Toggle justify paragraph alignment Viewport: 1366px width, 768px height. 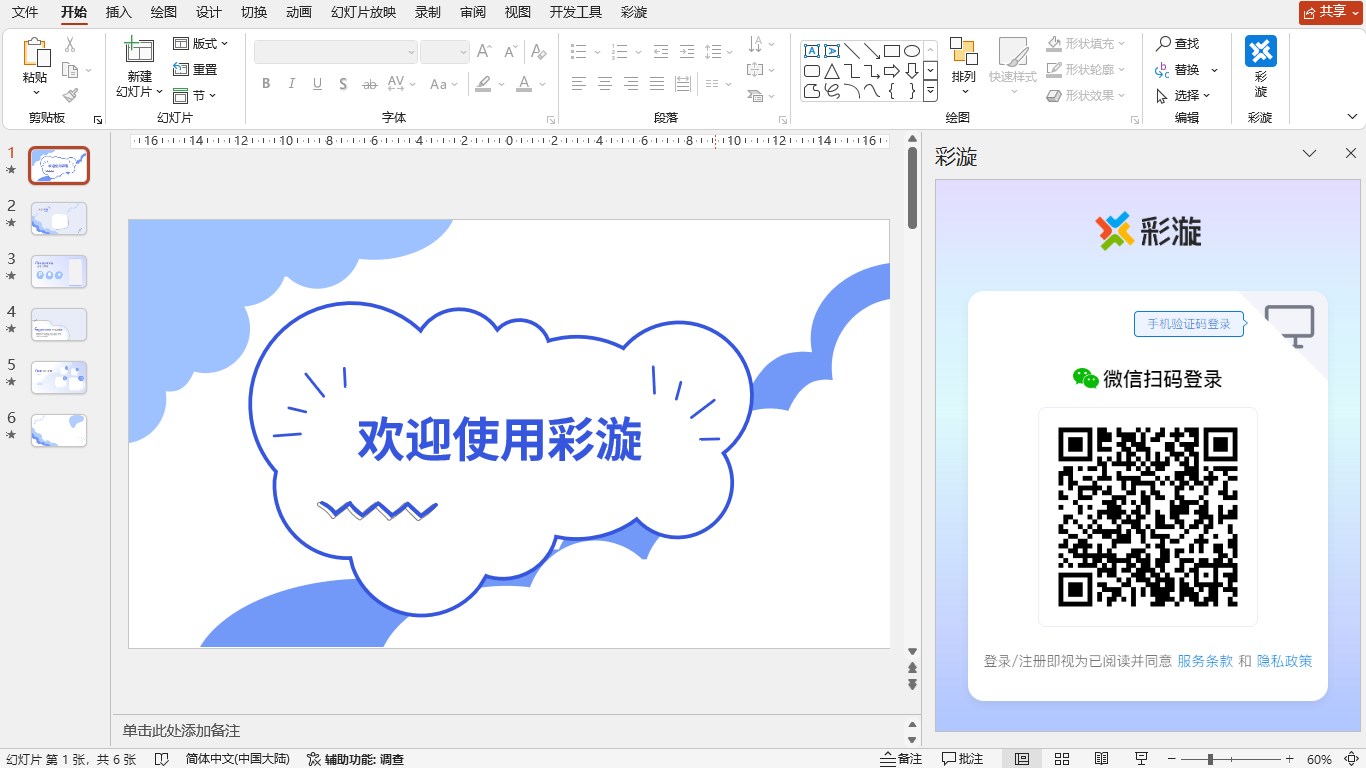point(657,84)
